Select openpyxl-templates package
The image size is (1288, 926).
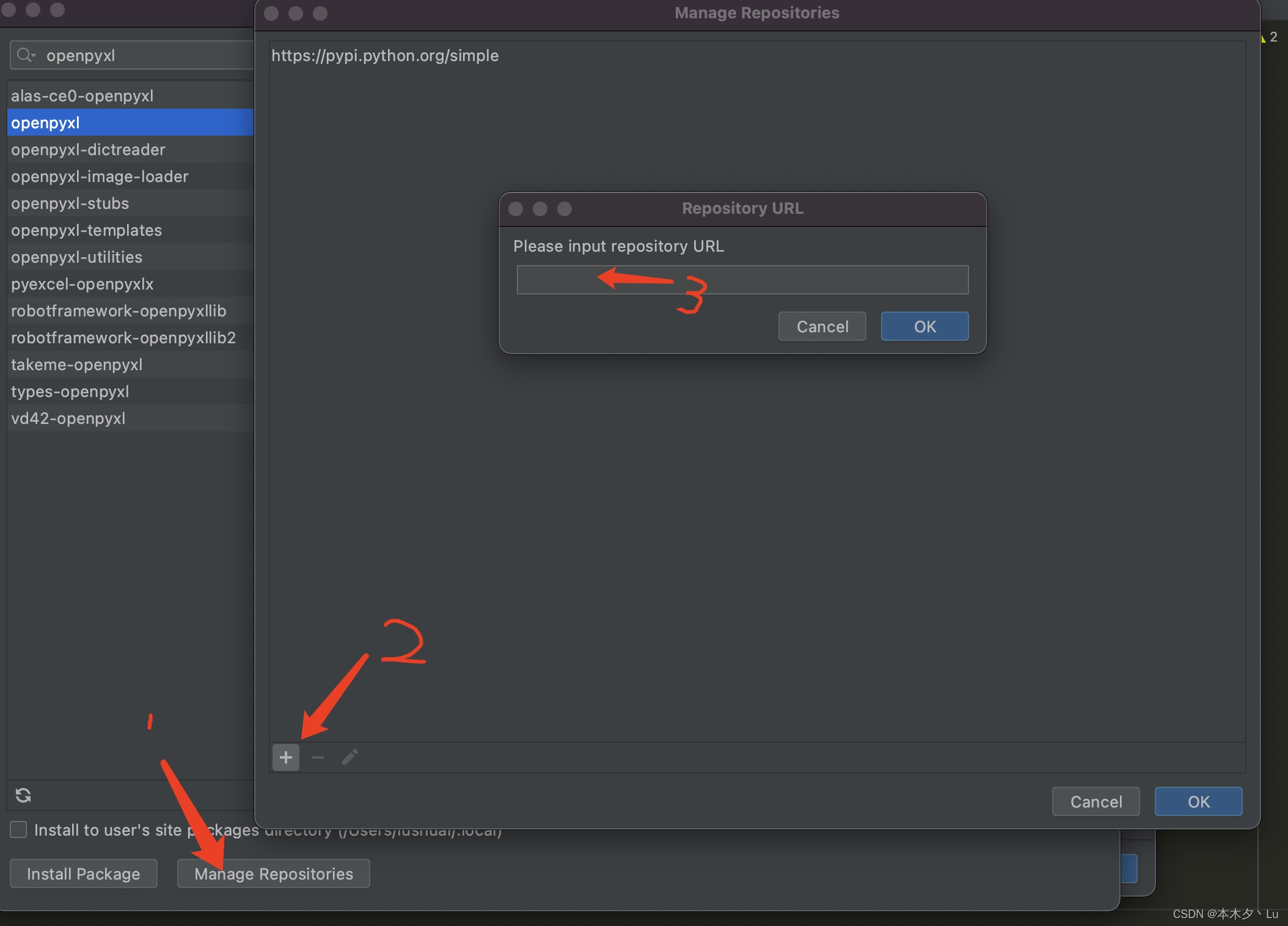[x=86, y=230]
